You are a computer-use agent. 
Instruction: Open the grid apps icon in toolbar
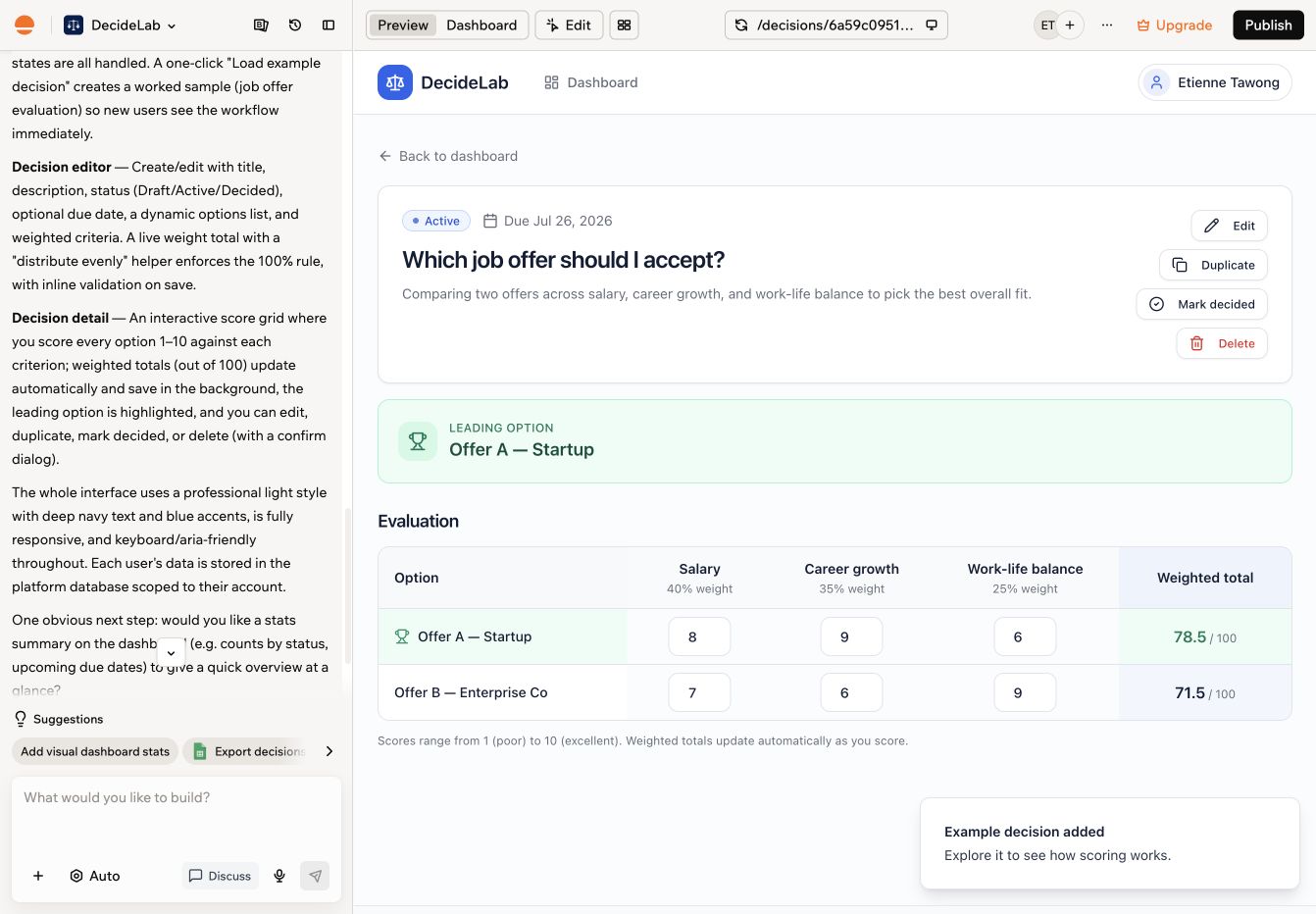[624, 25]
